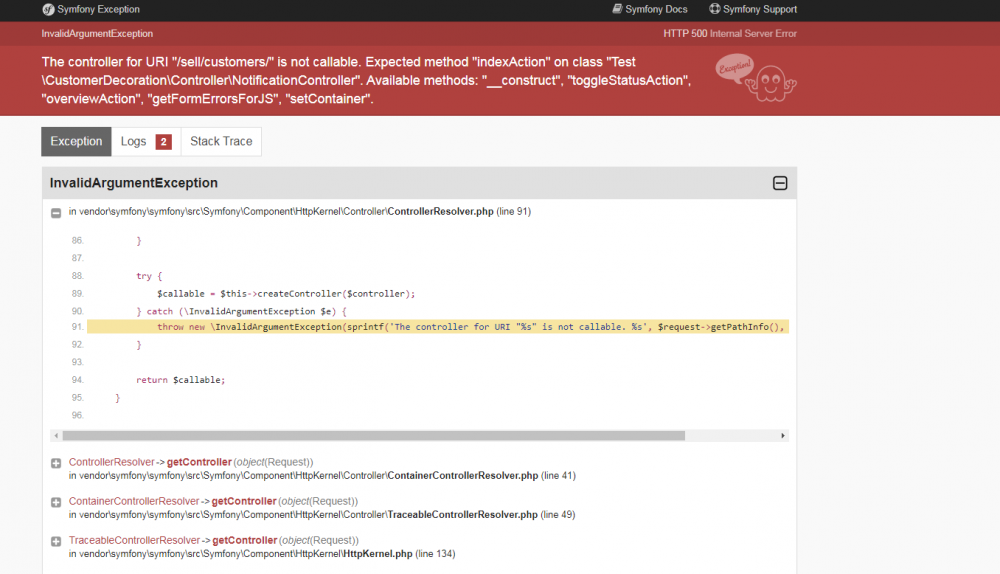Click HttpKernel.php (line 134) path
Viewport: 1000px width, 574px height.
[x=262, y=554]
